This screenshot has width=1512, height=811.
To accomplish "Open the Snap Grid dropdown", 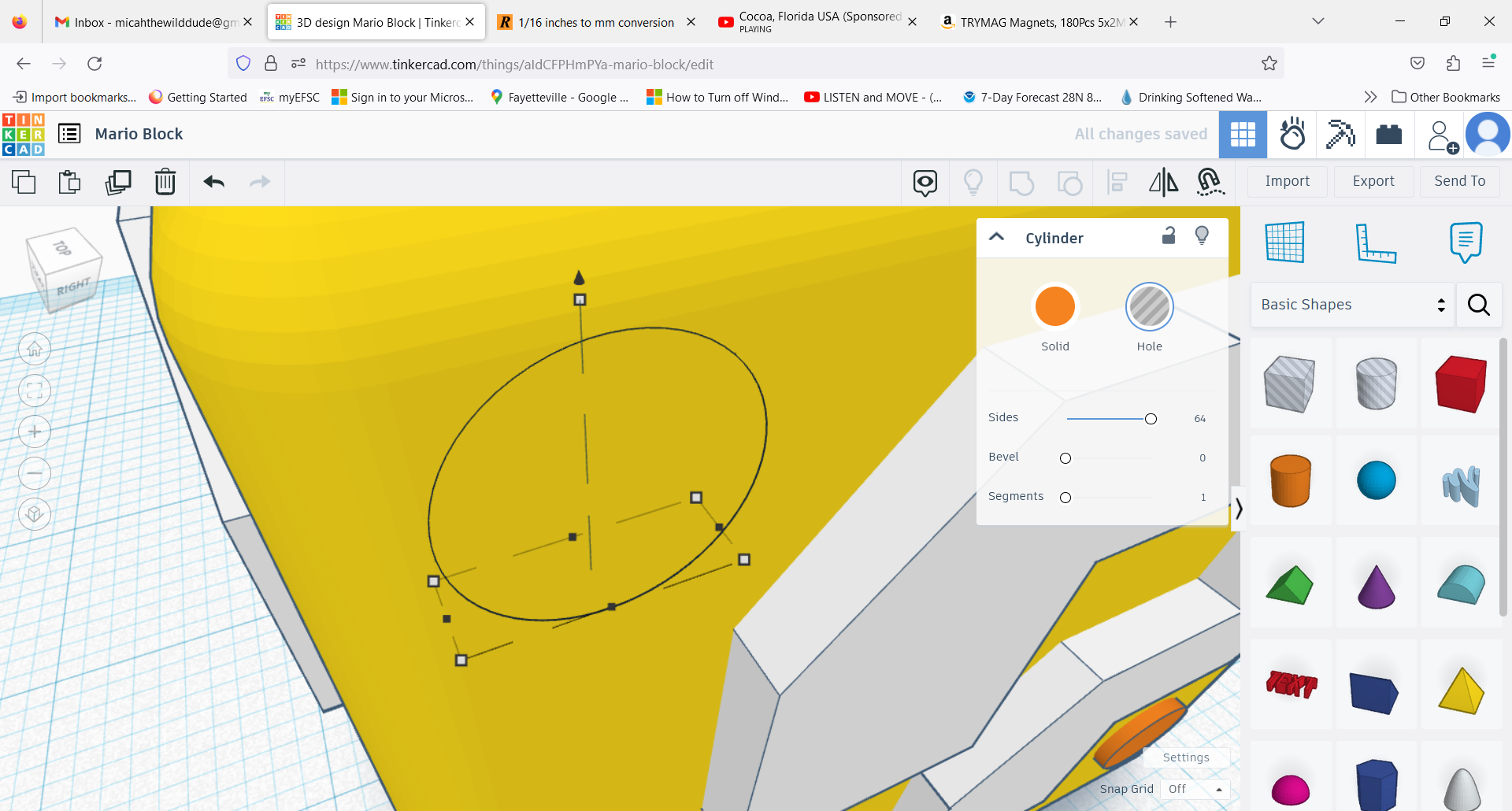I will [1195, 788].
